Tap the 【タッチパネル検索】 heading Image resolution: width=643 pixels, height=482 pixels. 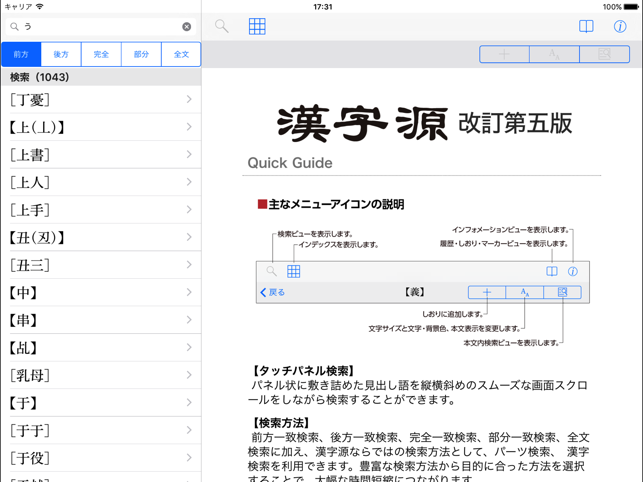click(302, 371)
